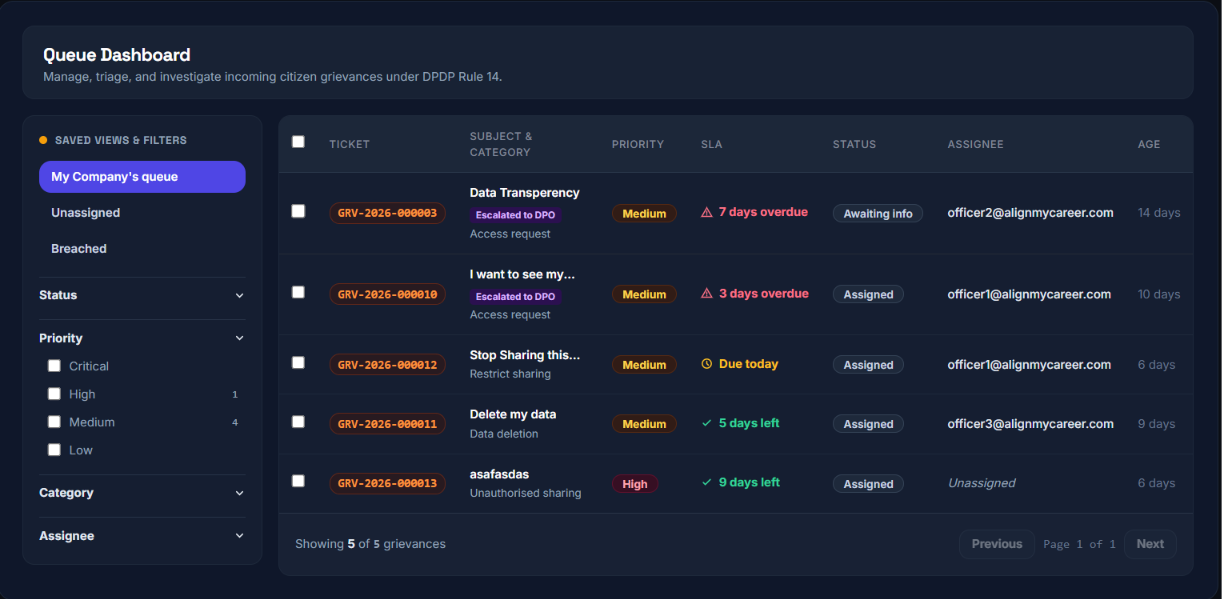Click the checkmark icon beside 5 days left

point(707,423)
